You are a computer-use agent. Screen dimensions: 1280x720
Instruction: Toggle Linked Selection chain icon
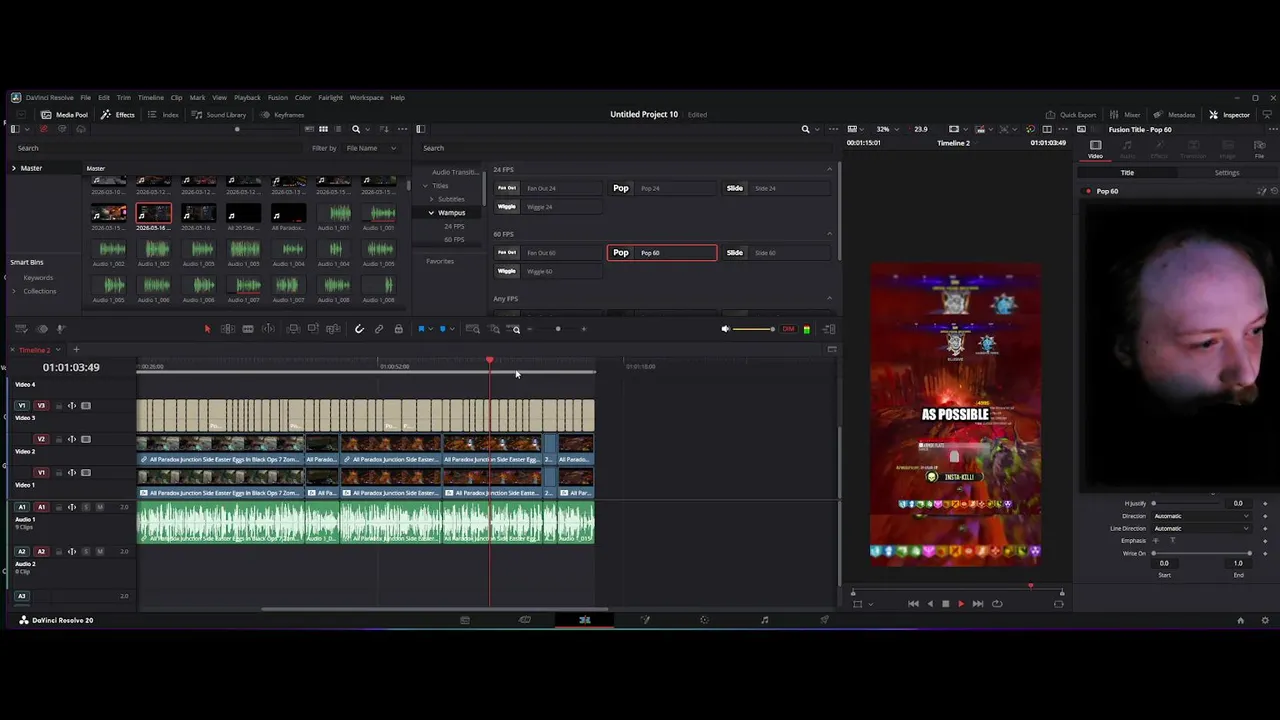coord(379,329)
